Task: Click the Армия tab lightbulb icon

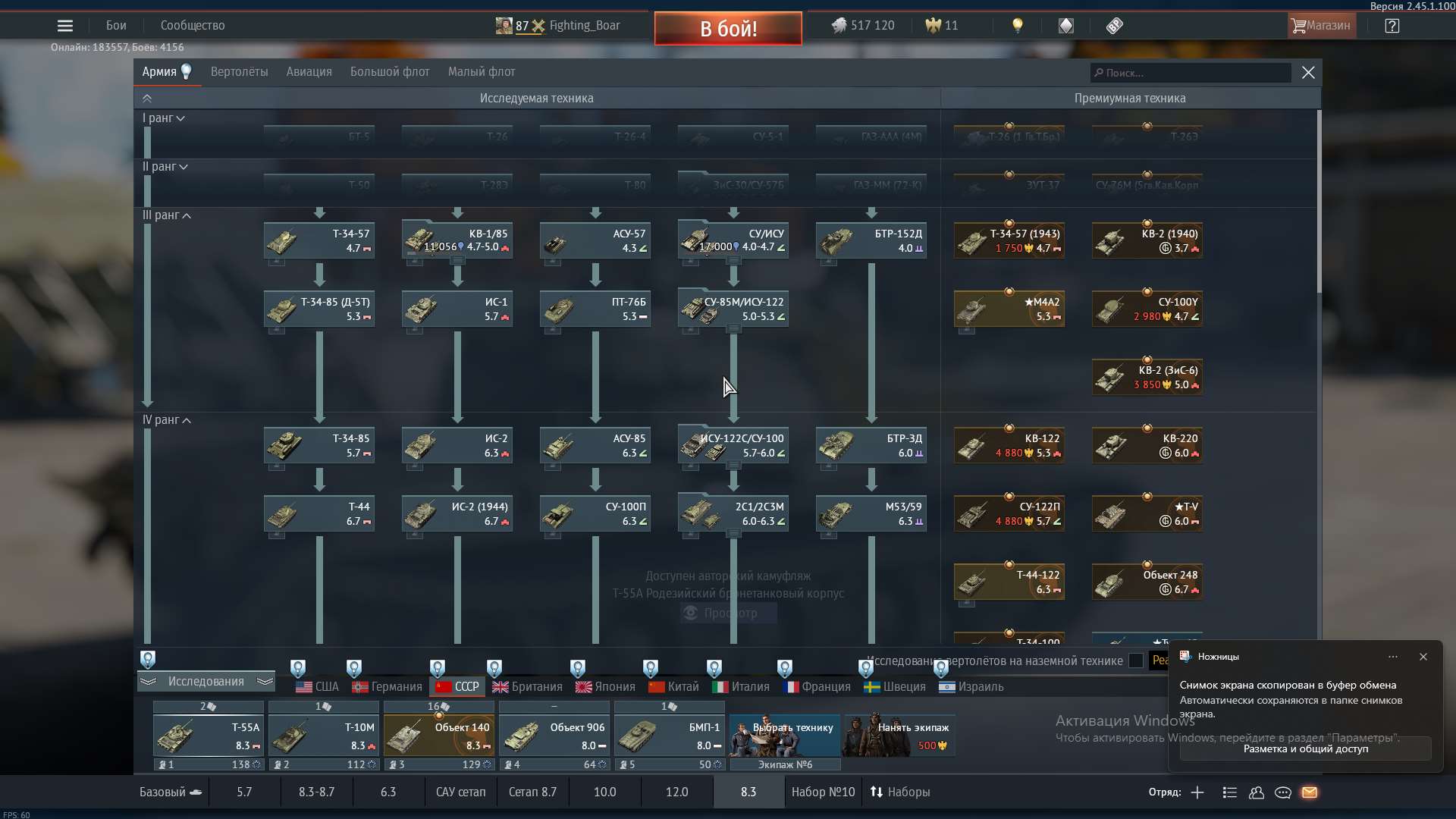Action: pos(186,71)
